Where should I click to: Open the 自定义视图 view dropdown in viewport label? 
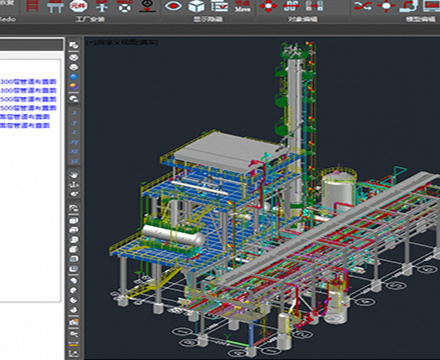[116, 42]
